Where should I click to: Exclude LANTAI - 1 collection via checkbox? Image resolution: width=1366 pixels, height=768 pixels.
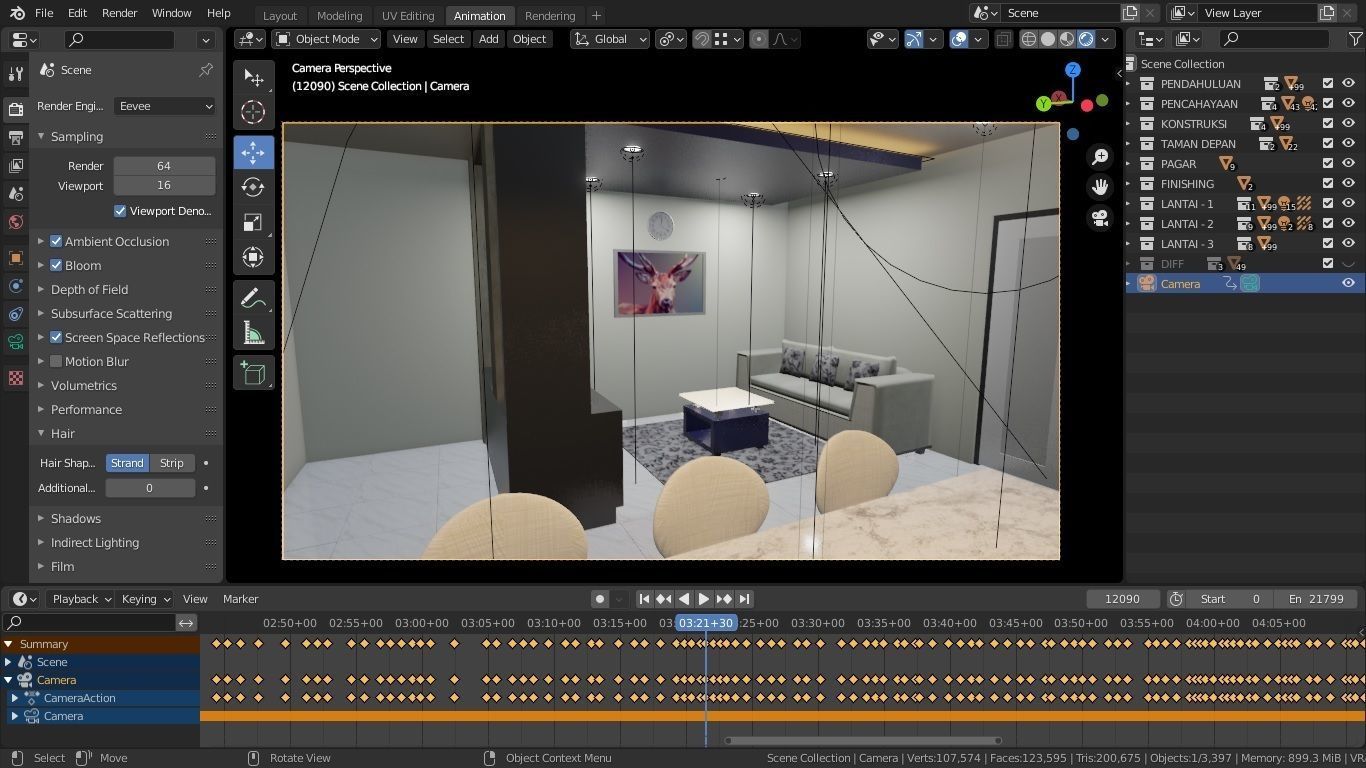tap(1328, 204)
